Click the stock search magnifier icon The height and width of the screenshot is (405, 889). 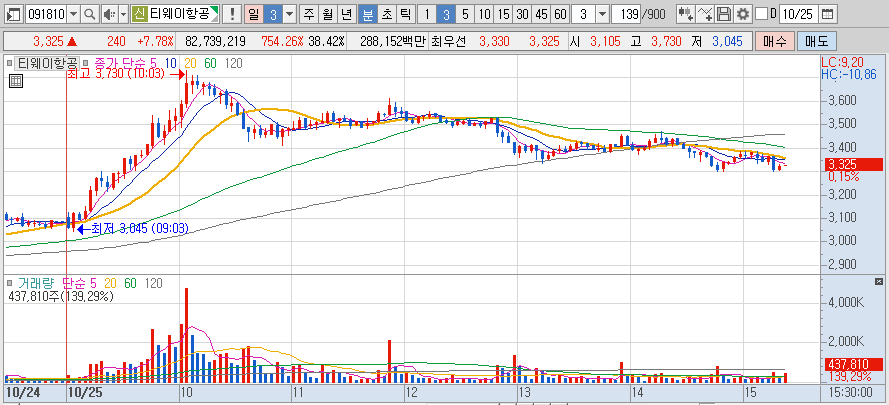click(x=89, y=14)
